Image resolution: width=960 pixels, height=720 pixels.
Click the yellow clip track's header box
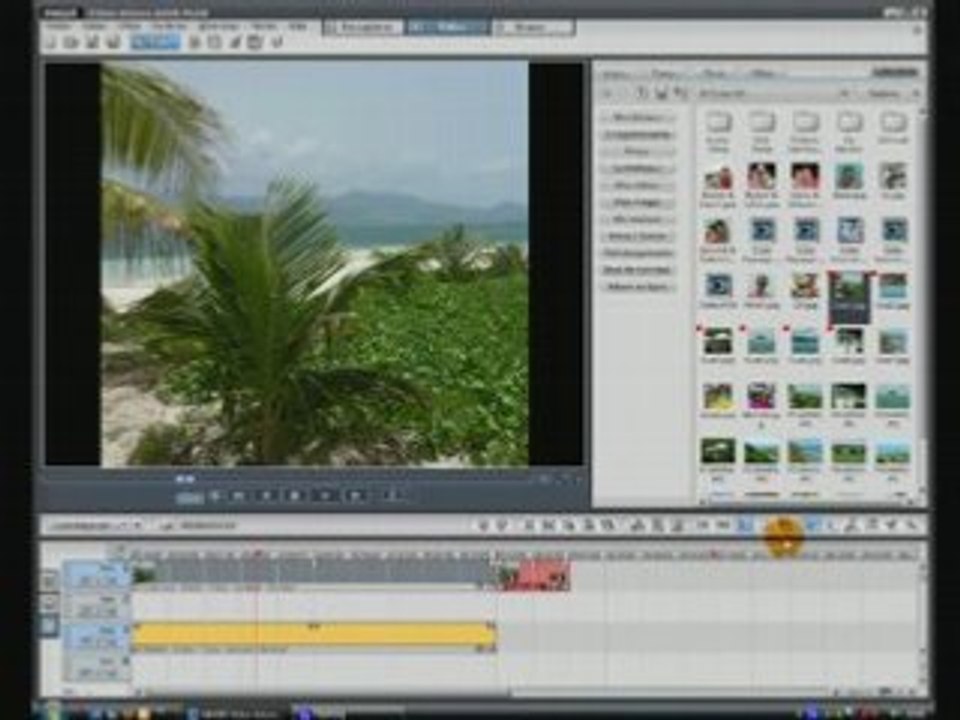click(x=97, y=637)
